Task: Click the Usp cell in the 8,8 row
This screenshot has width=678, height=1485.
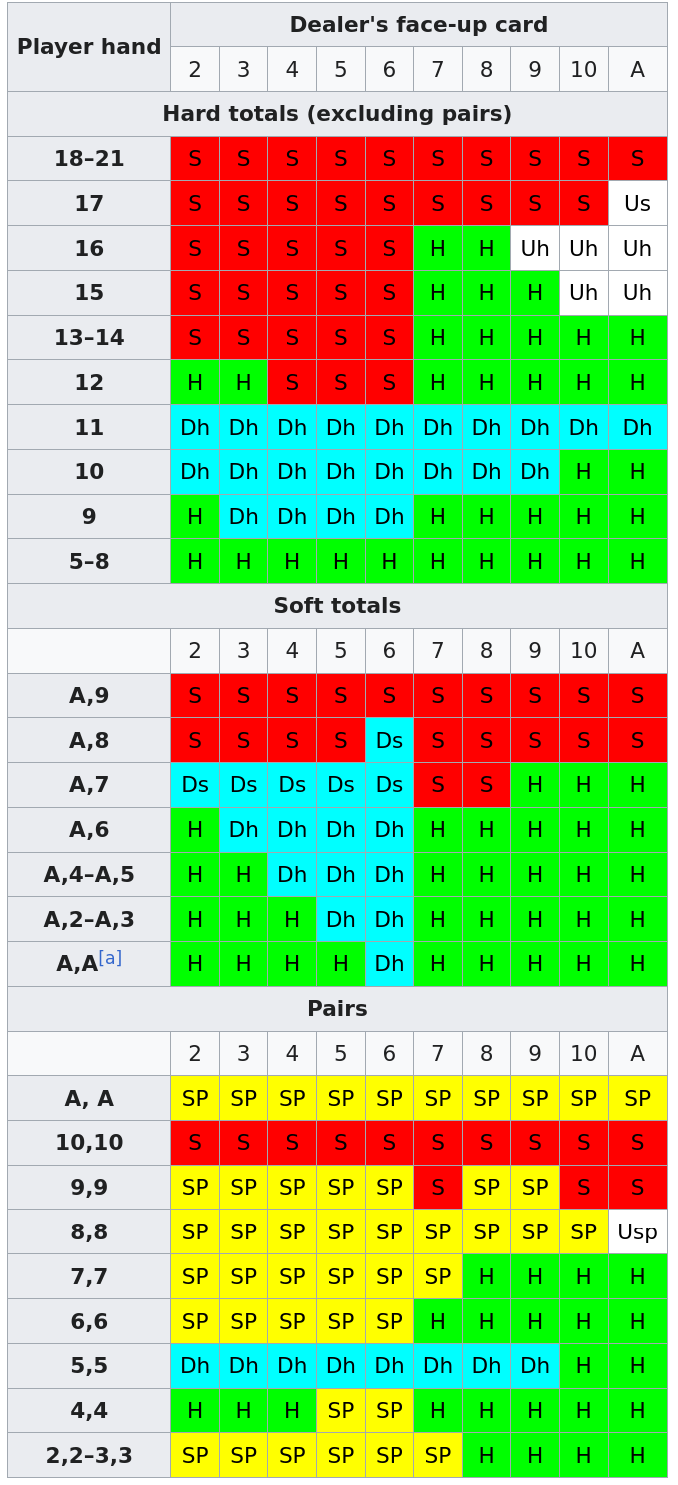Action: click(637, 1232)
